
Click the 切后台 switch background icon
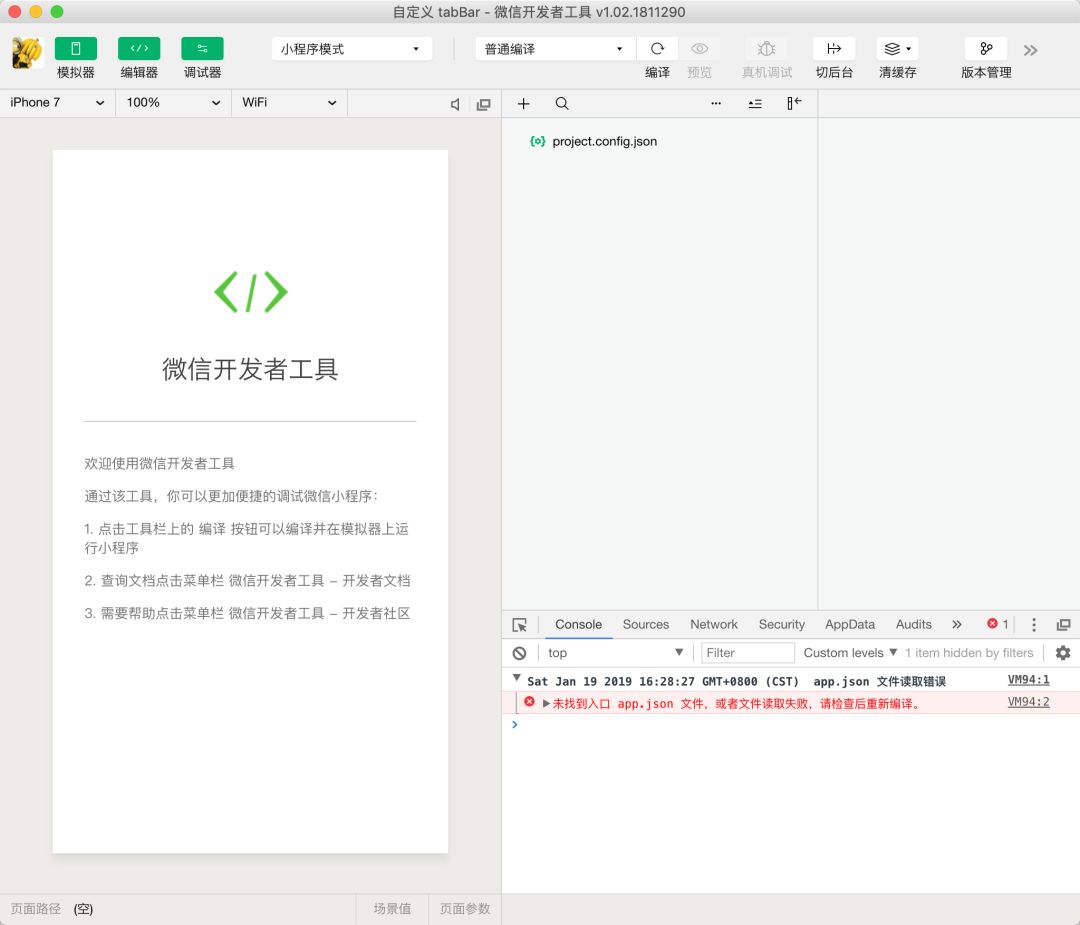(834, 49)
